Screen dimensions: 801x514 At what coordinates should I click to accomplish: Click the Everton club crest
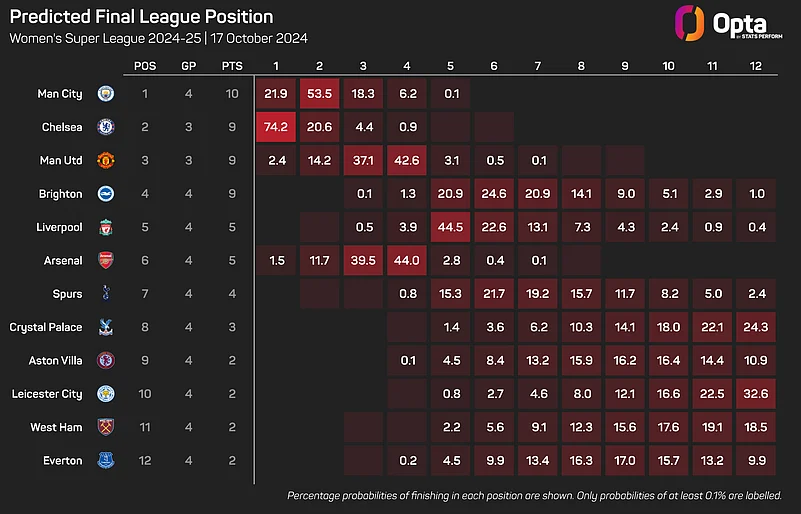[106, 460]
